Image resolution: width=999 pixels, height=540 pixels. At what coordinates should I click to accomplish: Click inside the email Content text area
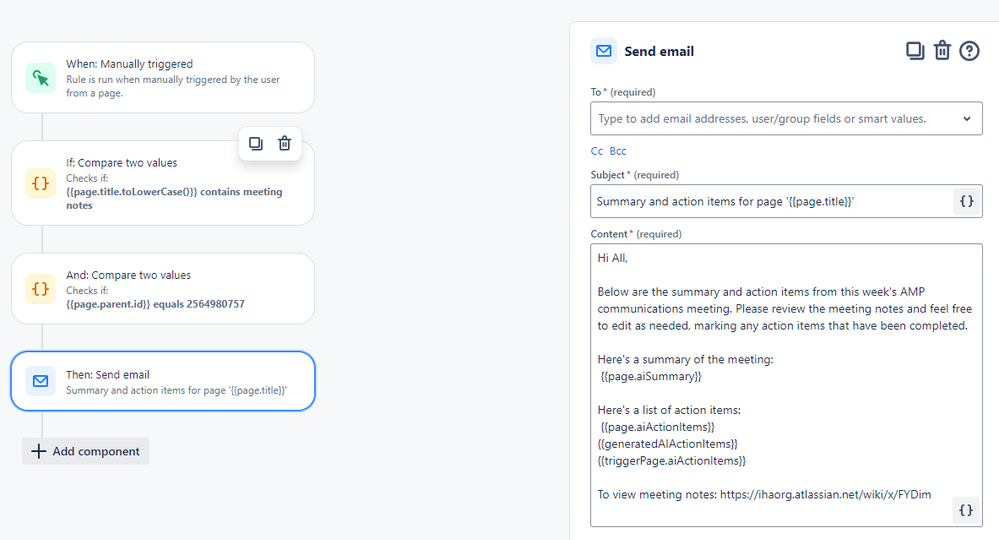(x=786, y=385)
